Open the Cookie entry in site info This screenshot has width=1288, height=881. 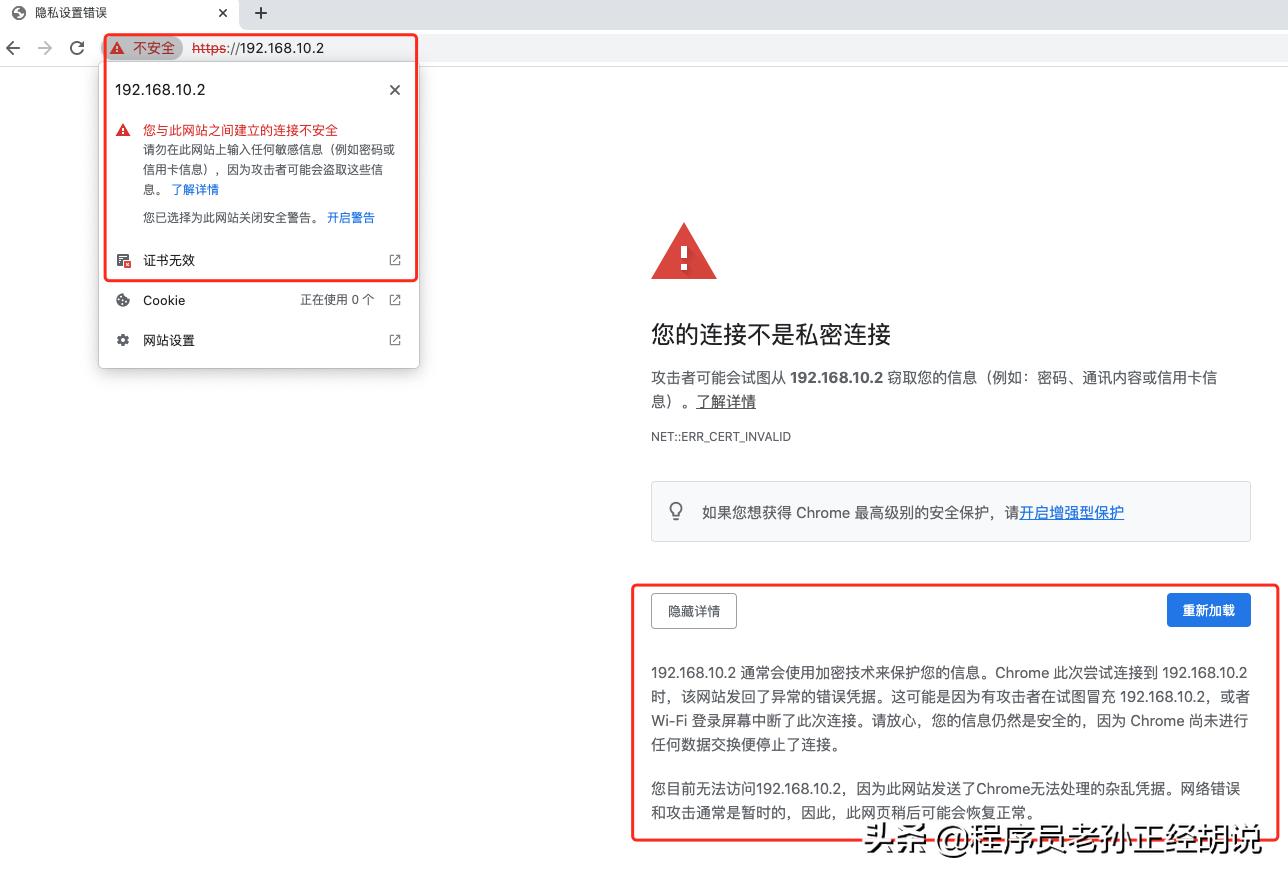click(x=259, y=300)
